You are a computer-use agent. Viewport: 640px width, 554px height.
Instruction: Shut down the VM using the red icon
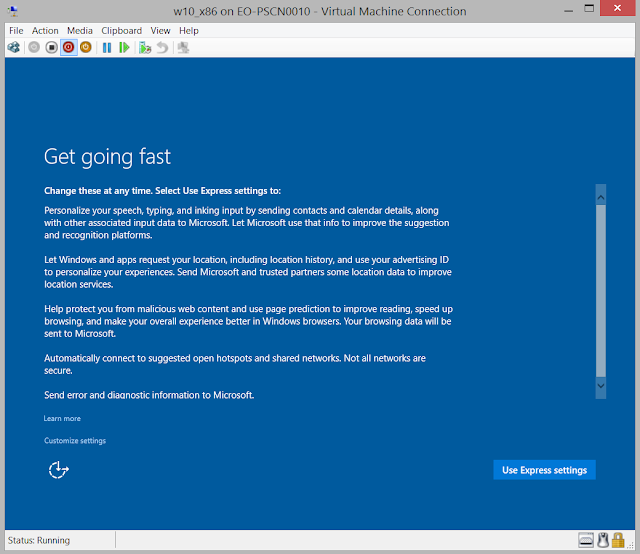(x=69, y=47)
